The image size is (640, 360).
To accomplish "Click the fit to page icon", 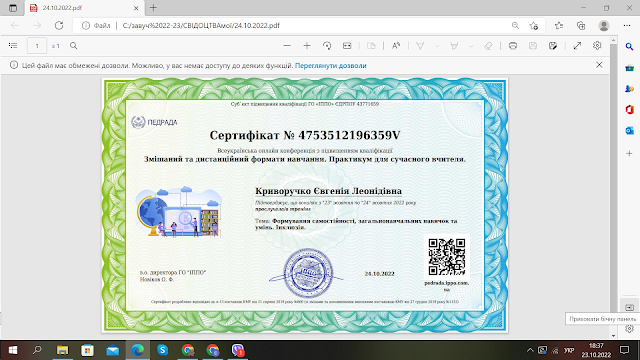I will 347,46.
